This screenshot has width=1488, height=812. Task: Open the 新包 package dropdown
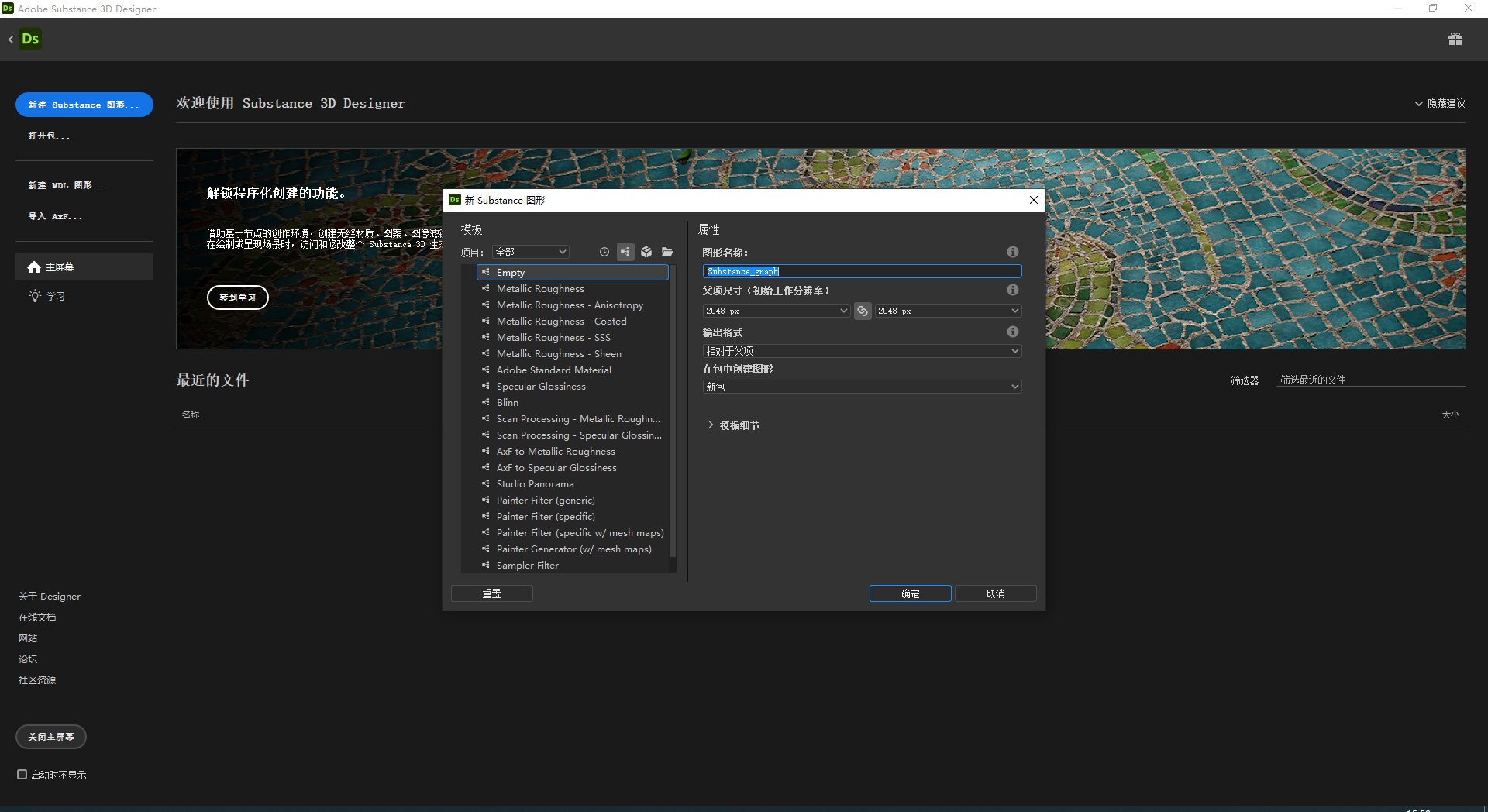click(862, 387)
